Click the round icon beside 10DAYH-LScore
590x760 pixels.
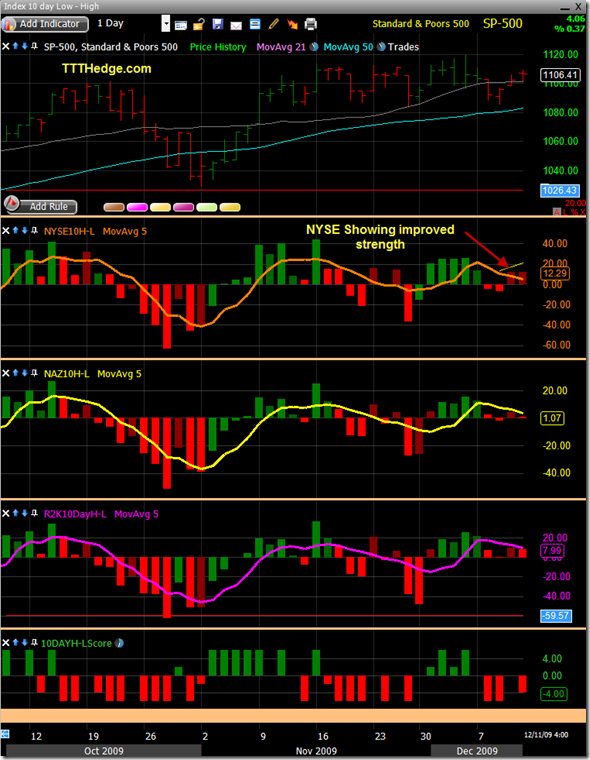click(x=119, y=643)
